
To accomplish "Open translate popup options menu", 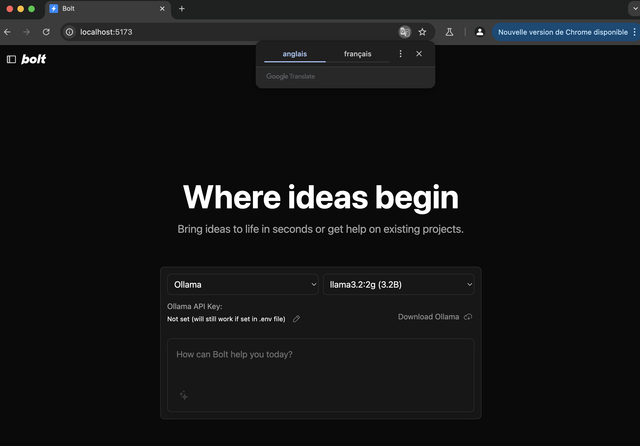I will tap(400, 54).
